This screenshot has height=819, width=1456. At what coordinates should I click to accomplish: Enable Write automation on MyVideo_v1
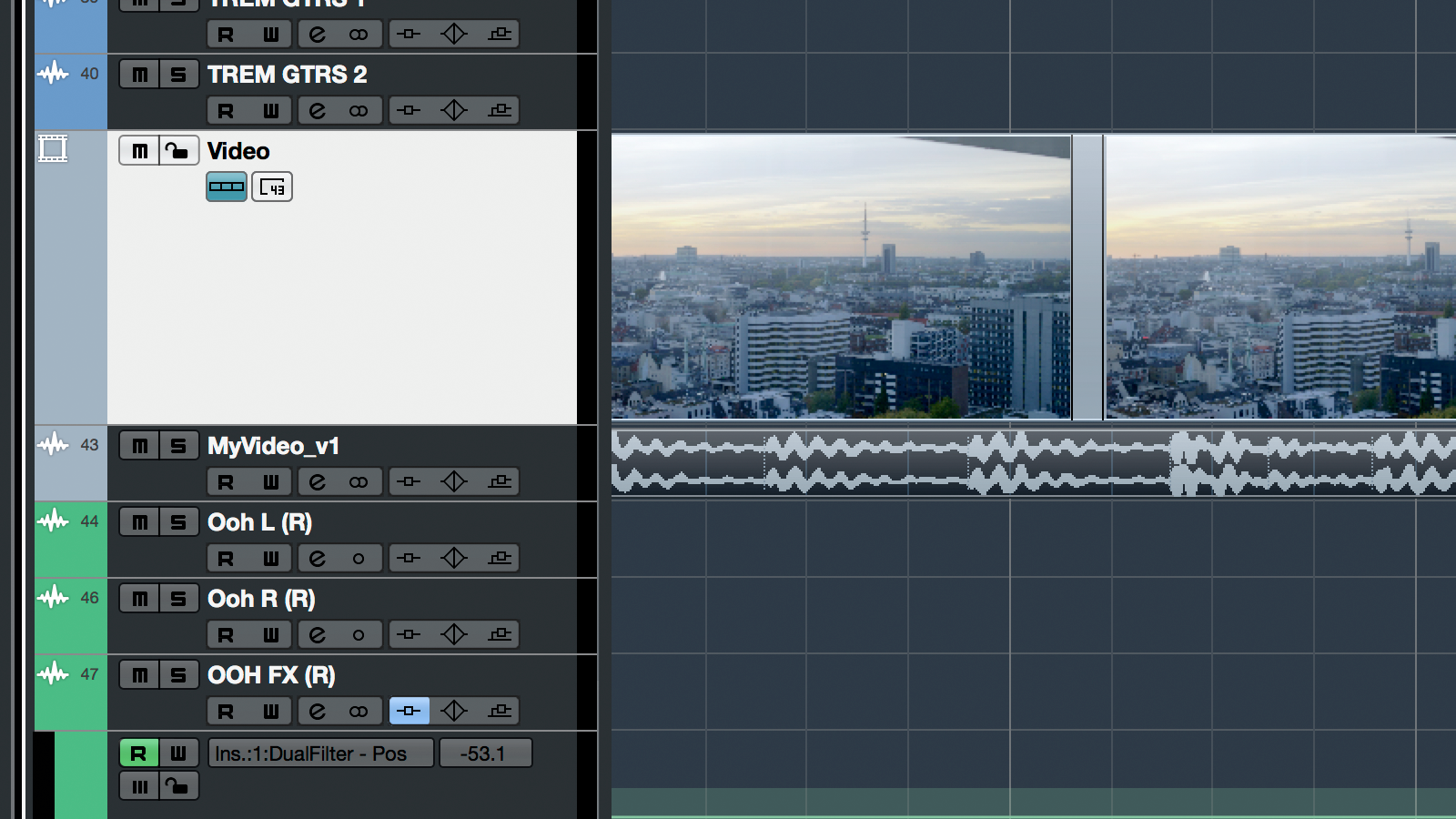point(270,482)
